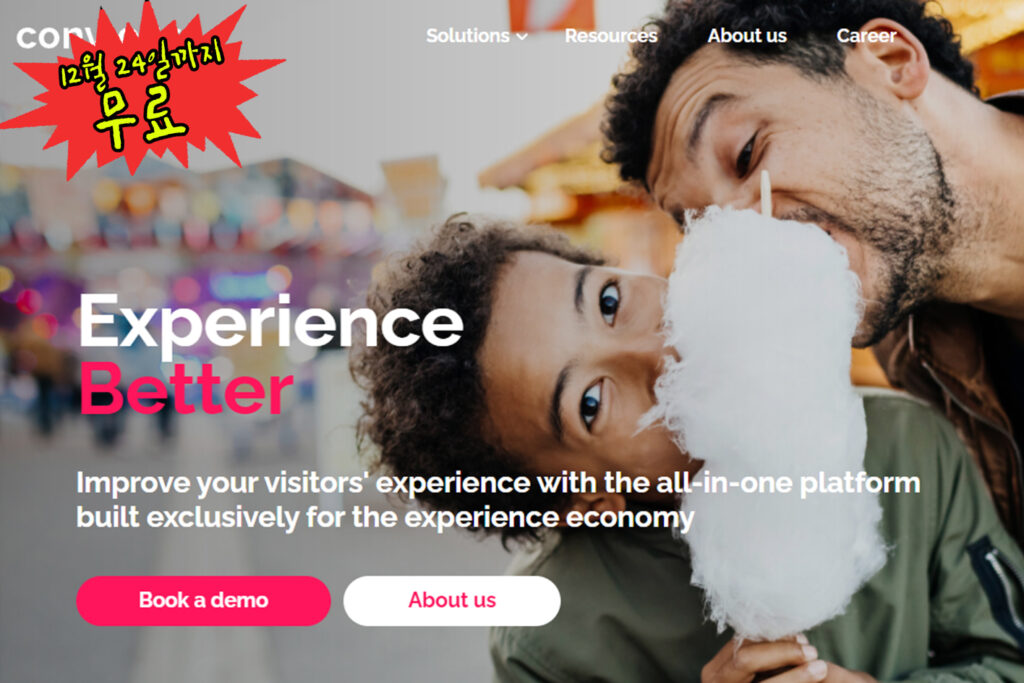The image size is (1024, 683).
Task: Open the Solutions navigation menu
Action: [x=477, y=36]
